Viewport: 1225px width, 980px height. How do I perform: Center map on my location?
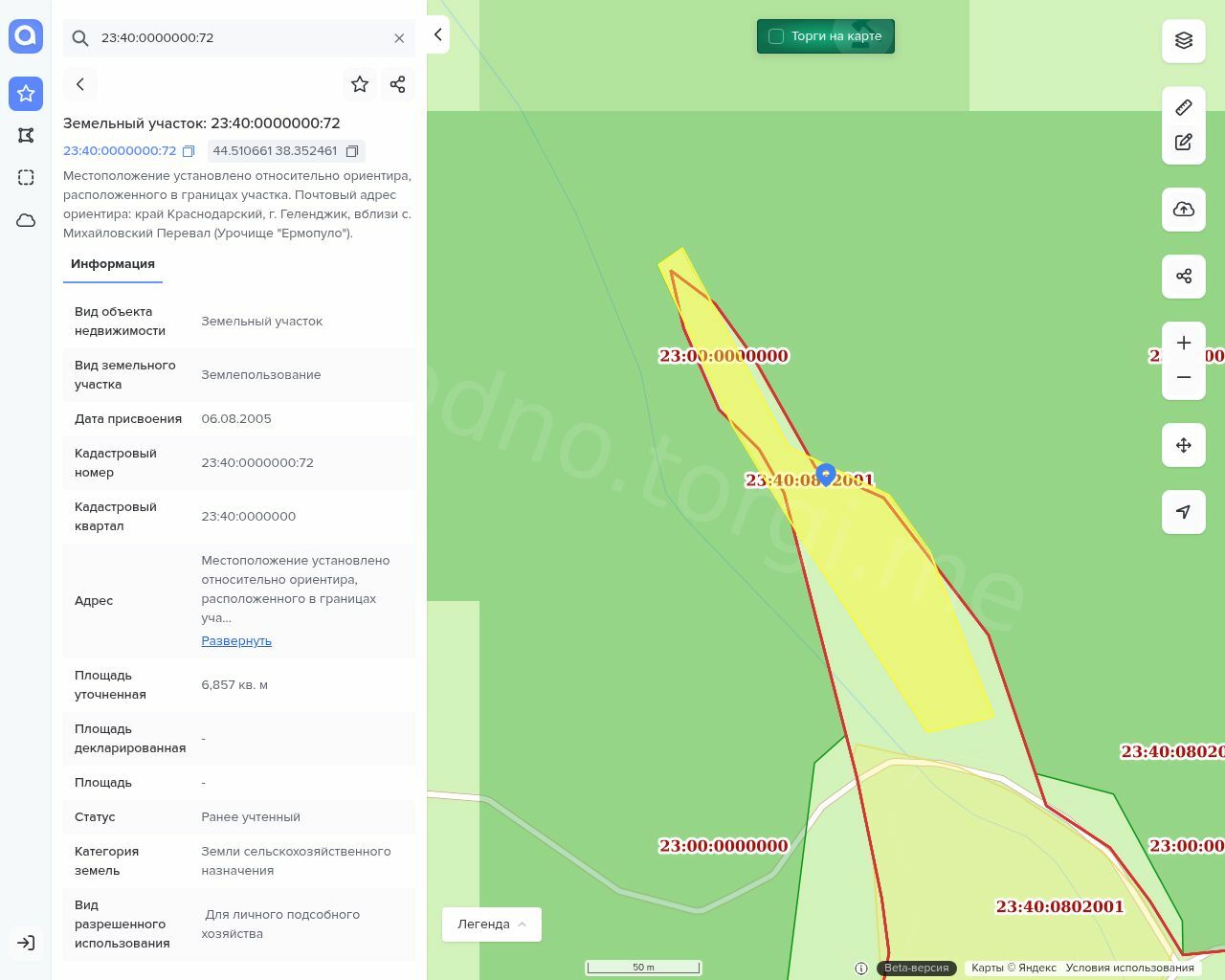1183,512
